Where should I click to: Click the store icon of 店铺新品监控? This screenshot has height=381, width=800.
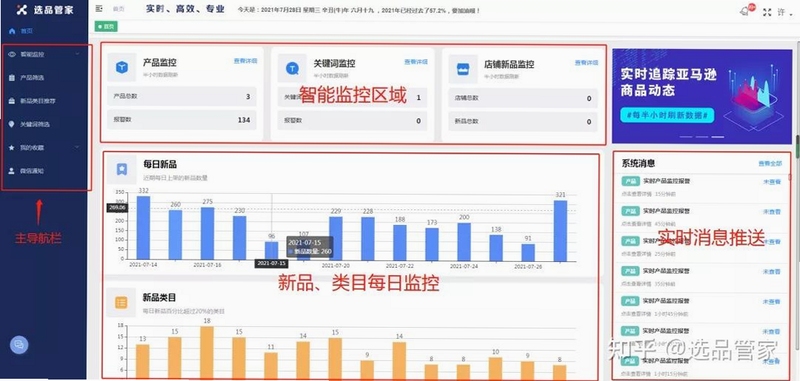[463, 69]
